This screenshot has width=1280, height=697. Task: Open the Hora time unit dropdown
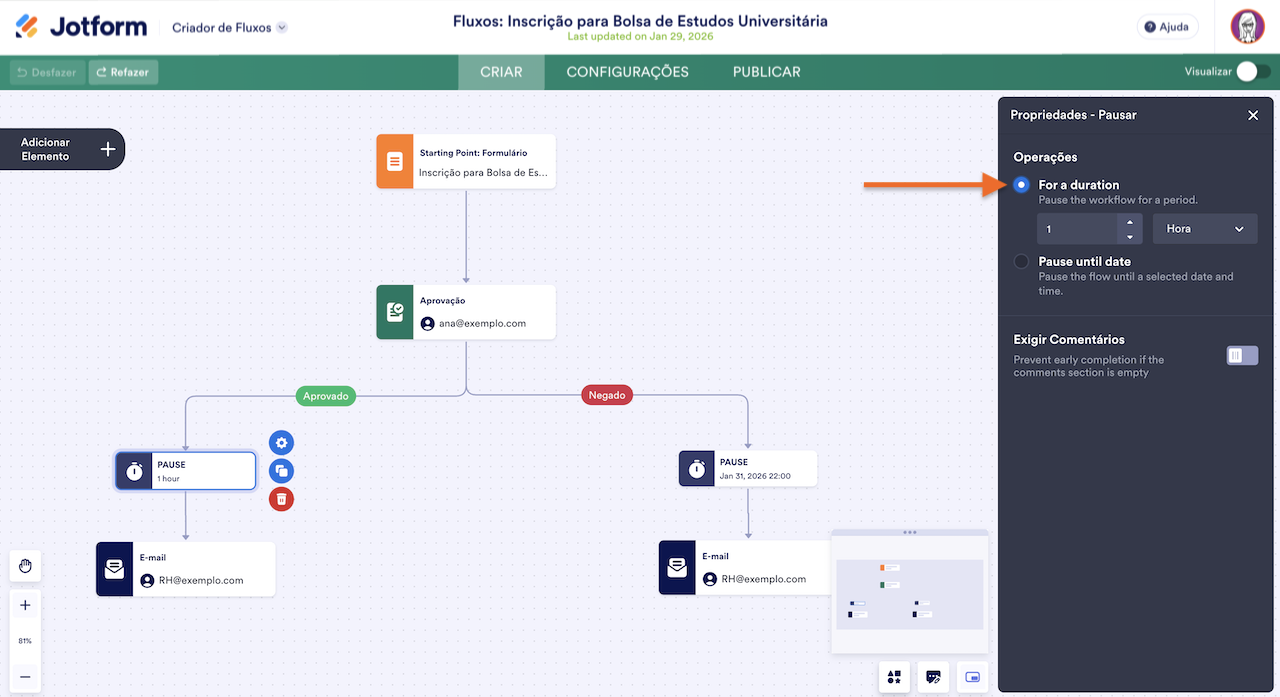point(1204,229)
